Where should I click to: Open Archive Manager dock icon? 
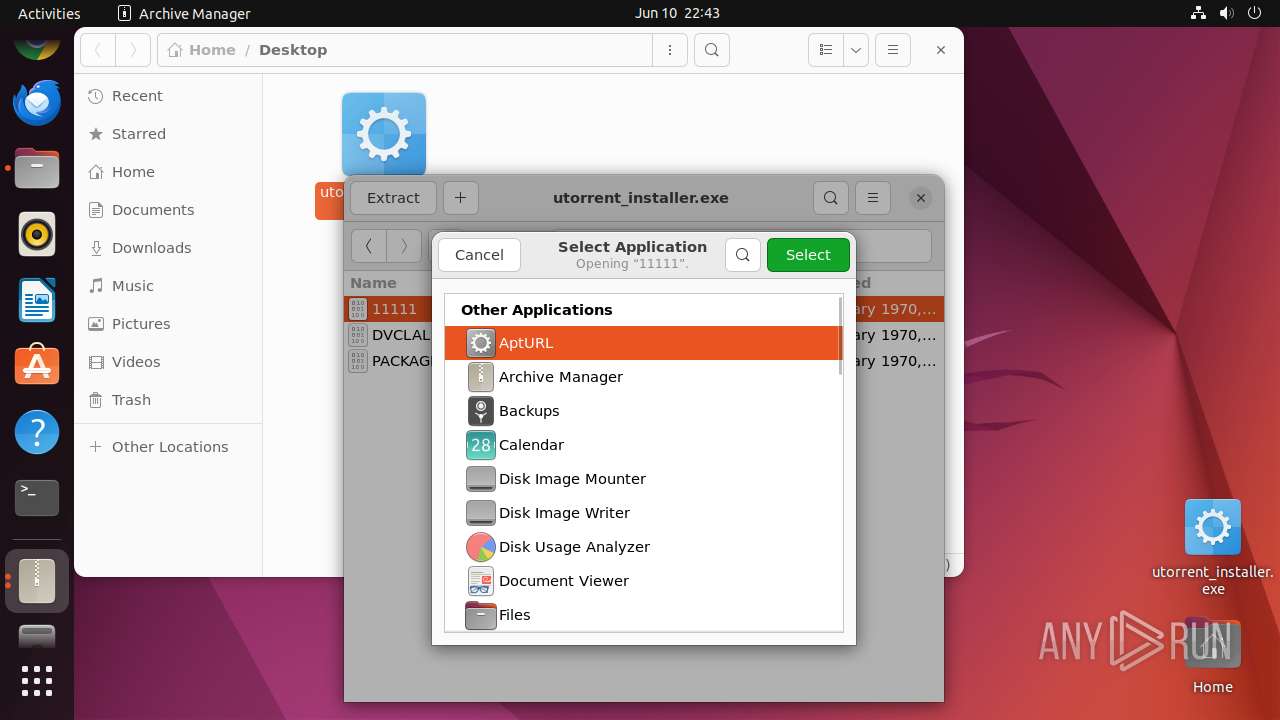coord(37,581)
